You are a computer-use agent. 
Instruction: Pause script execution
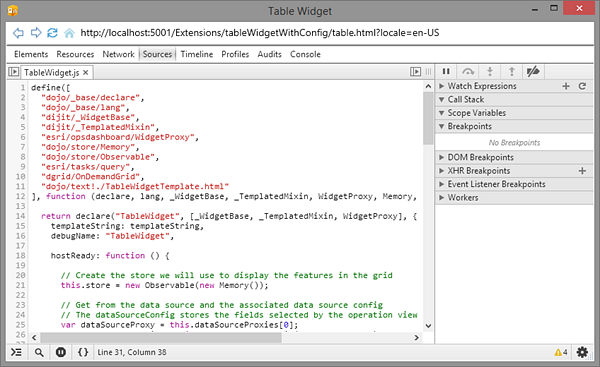446,72
